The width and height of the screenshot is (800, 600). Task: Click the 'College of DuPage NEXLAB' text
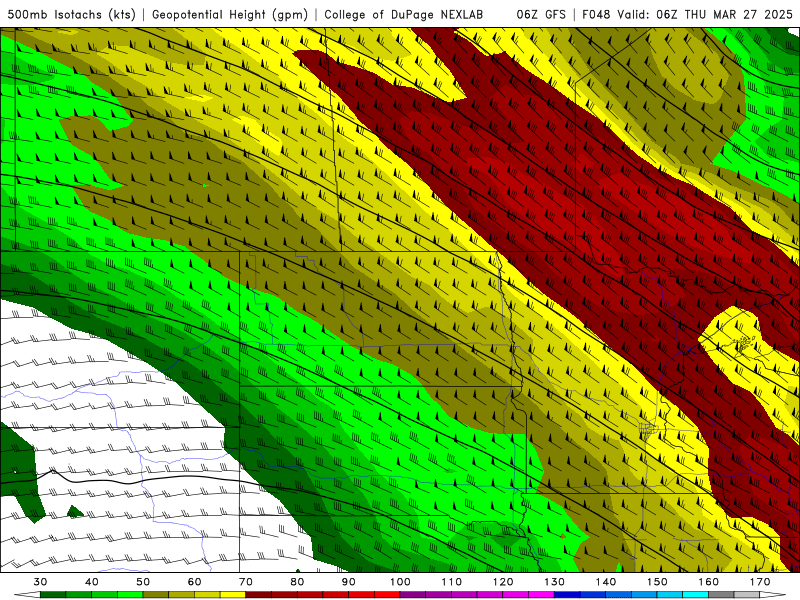[x=403, y=14]
